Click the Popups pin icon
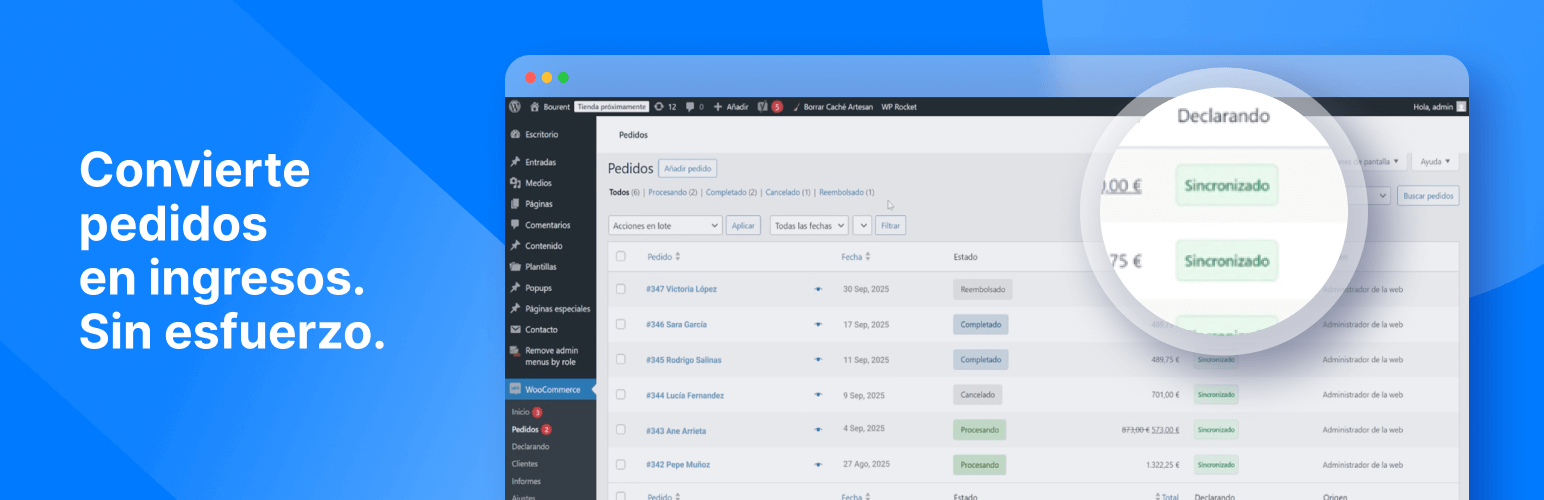The height and width of the screenshot is (500, 1544). click(x=515, y=288)
